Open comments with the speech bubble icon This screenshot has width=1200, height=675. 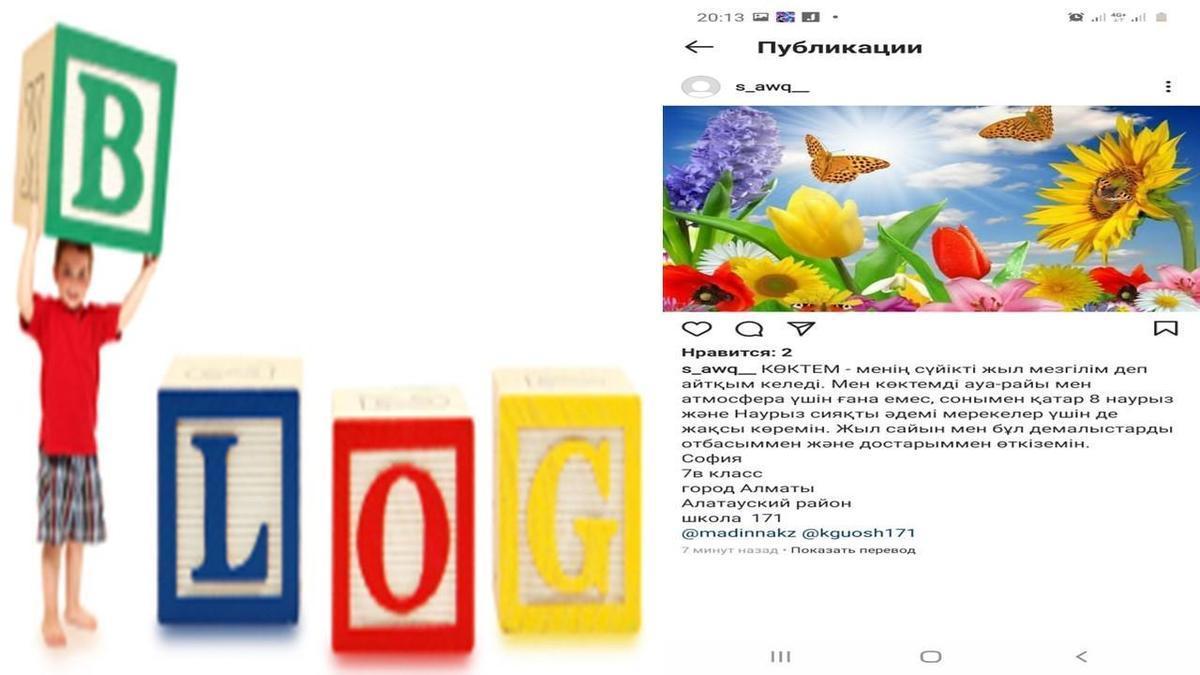tap(749, 329)
